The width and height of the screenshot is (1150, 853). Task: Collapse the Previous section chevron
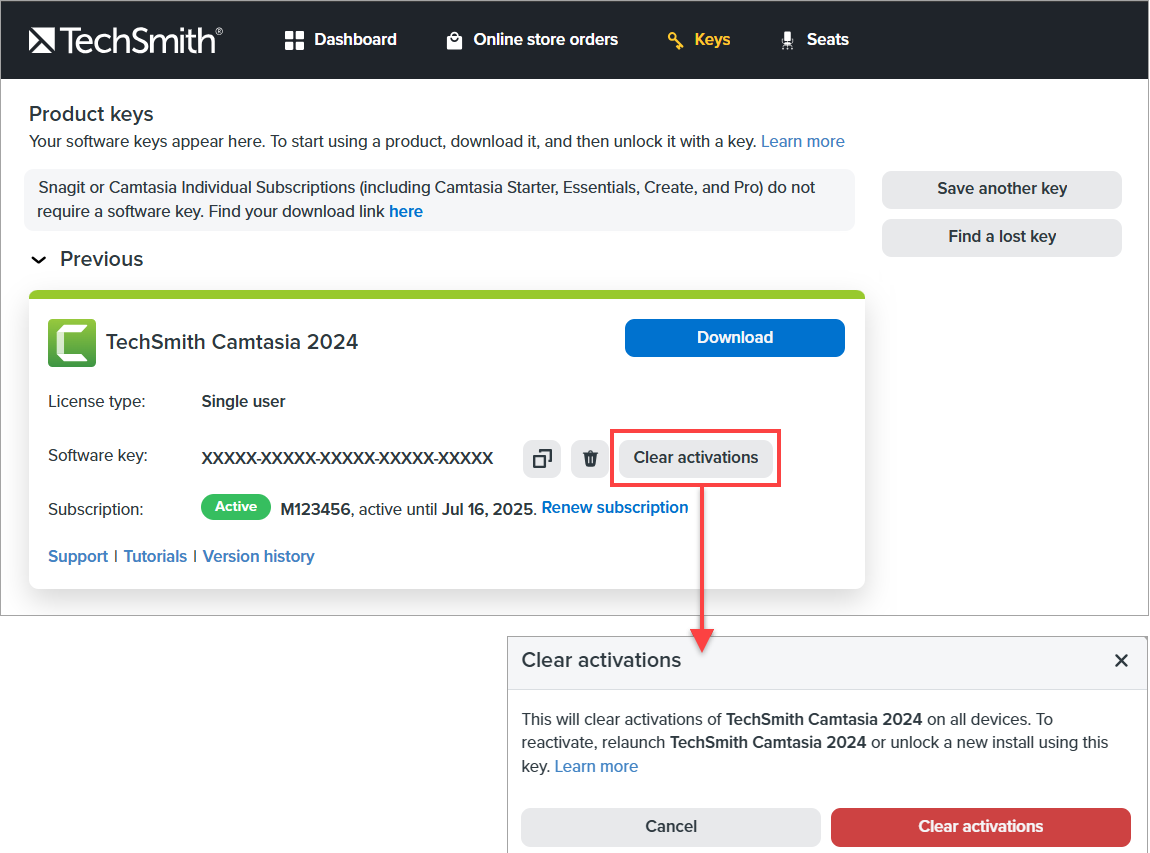39,260
